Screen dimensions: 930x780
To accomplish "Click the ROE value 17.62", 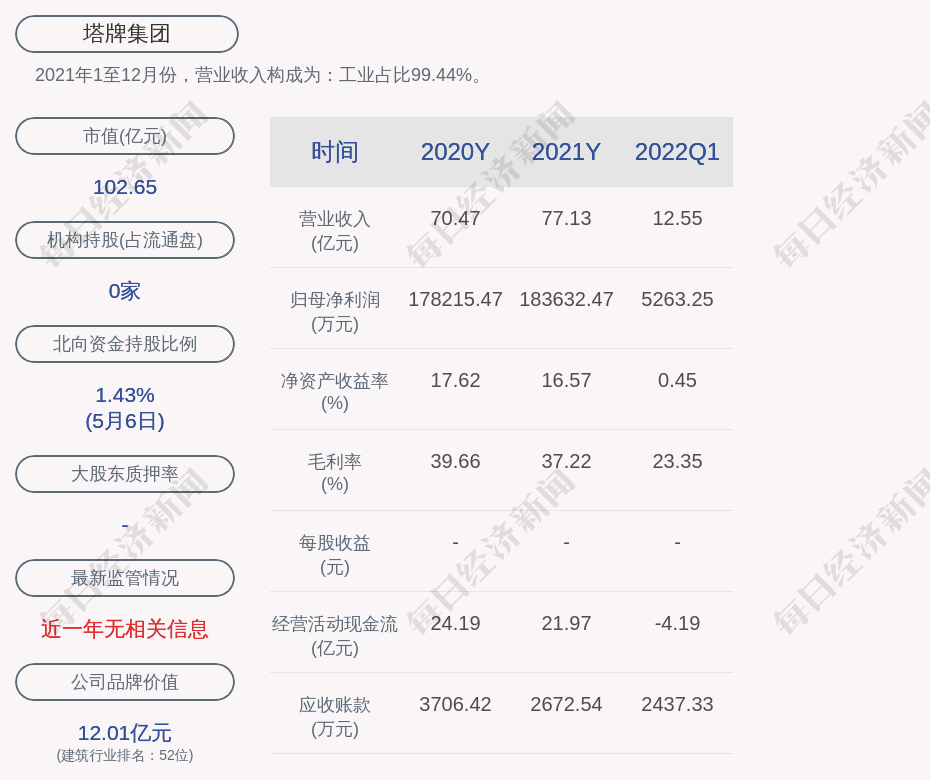I will [455, 380].
